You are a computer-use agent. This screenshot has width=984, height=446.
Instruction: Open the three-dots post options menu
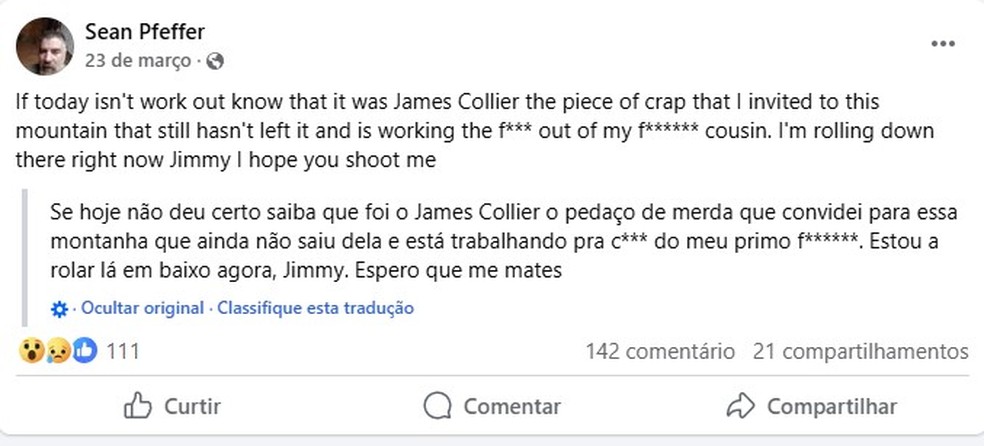[943, 44]
